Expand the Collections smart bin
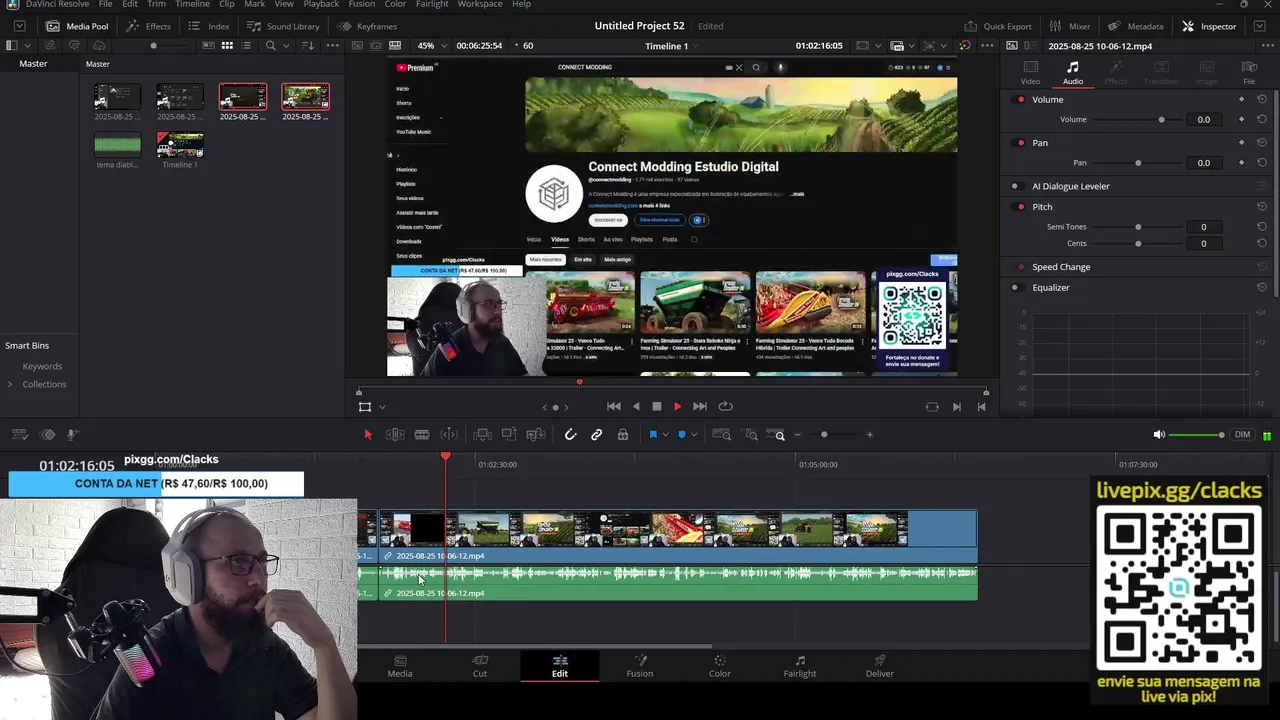Screen dimensions: 1280x720 tap(10, 384)
